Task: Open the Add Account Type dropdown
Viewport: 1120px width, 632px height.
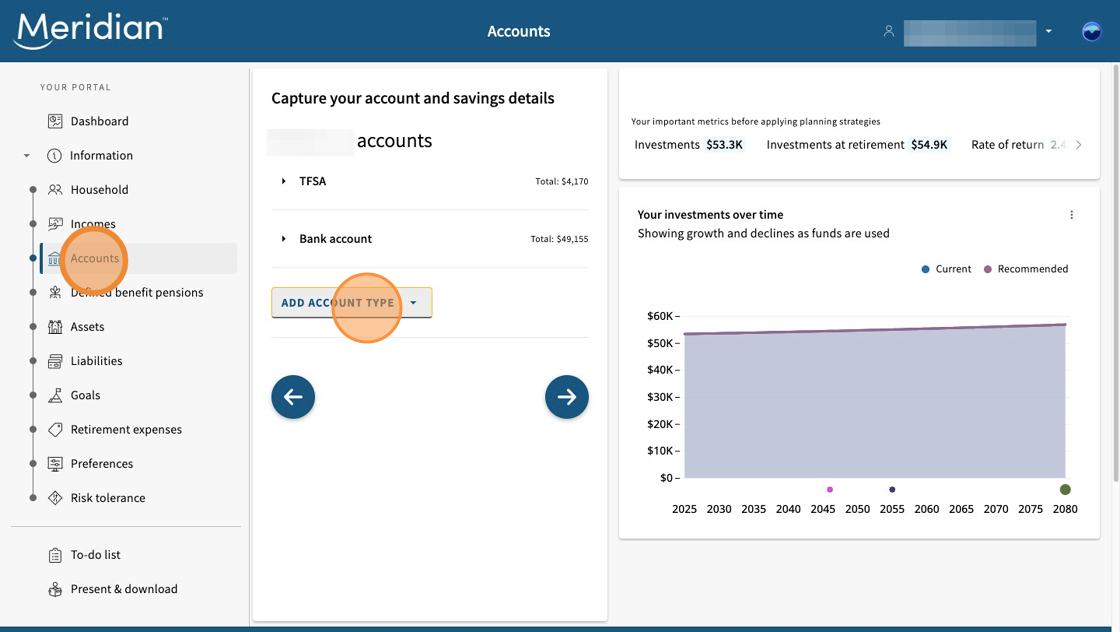Action: 351,303
